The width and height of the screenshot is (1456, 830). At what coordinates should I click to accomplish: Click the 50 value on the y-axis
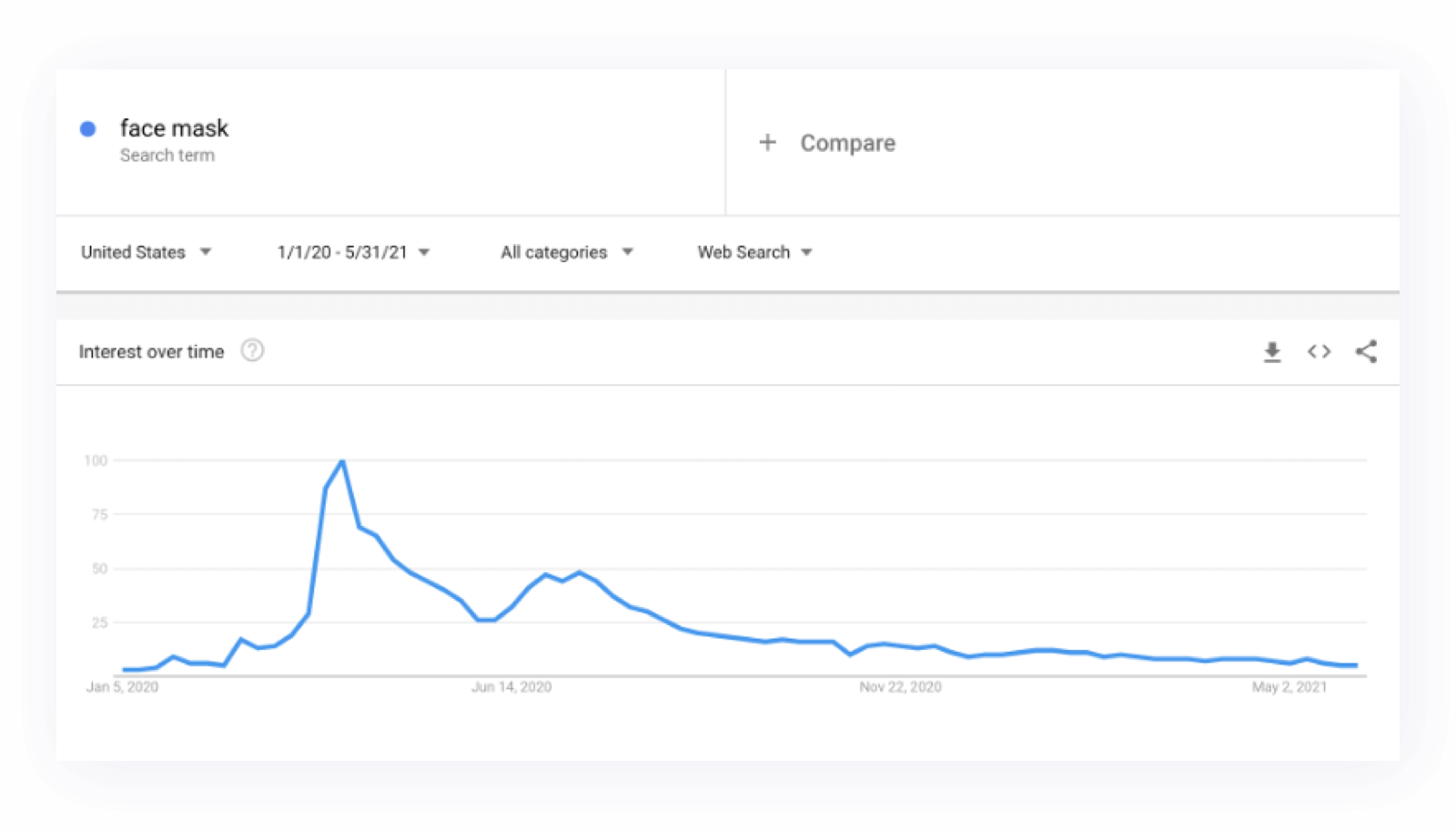click(99, 569)
